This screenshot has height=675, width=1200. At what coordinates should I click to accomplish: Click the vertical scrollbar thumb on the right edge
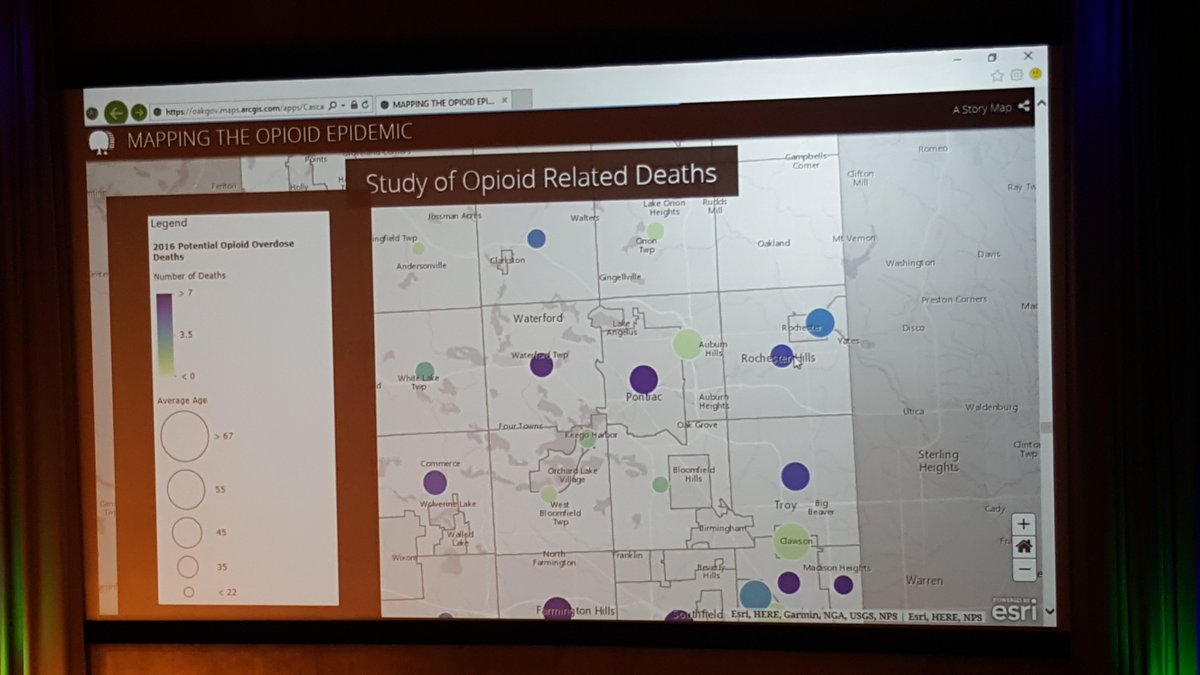coord(1046,428)
